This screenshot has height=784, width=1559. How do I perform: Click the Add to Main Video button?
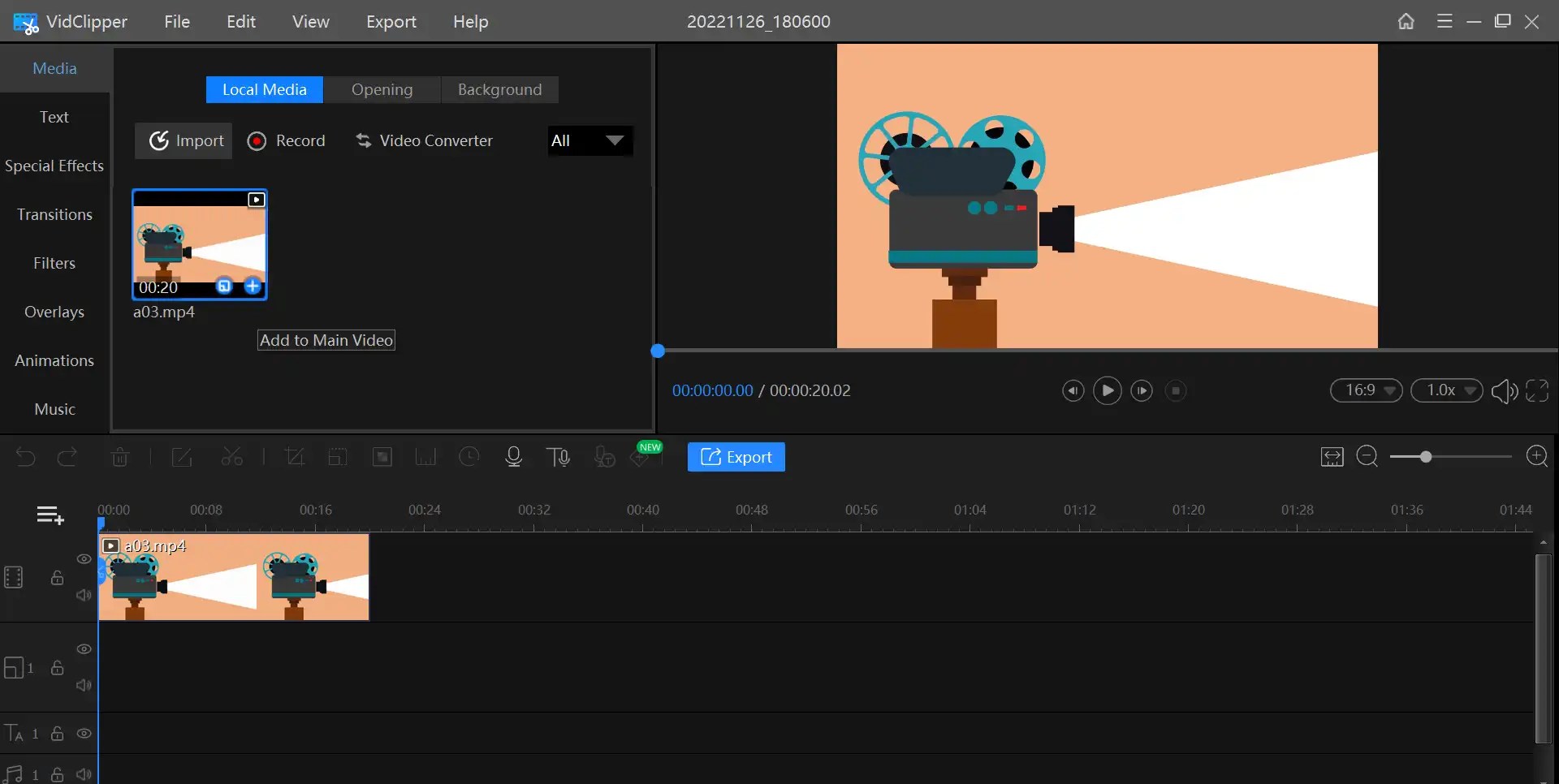(x=326, y=340)
